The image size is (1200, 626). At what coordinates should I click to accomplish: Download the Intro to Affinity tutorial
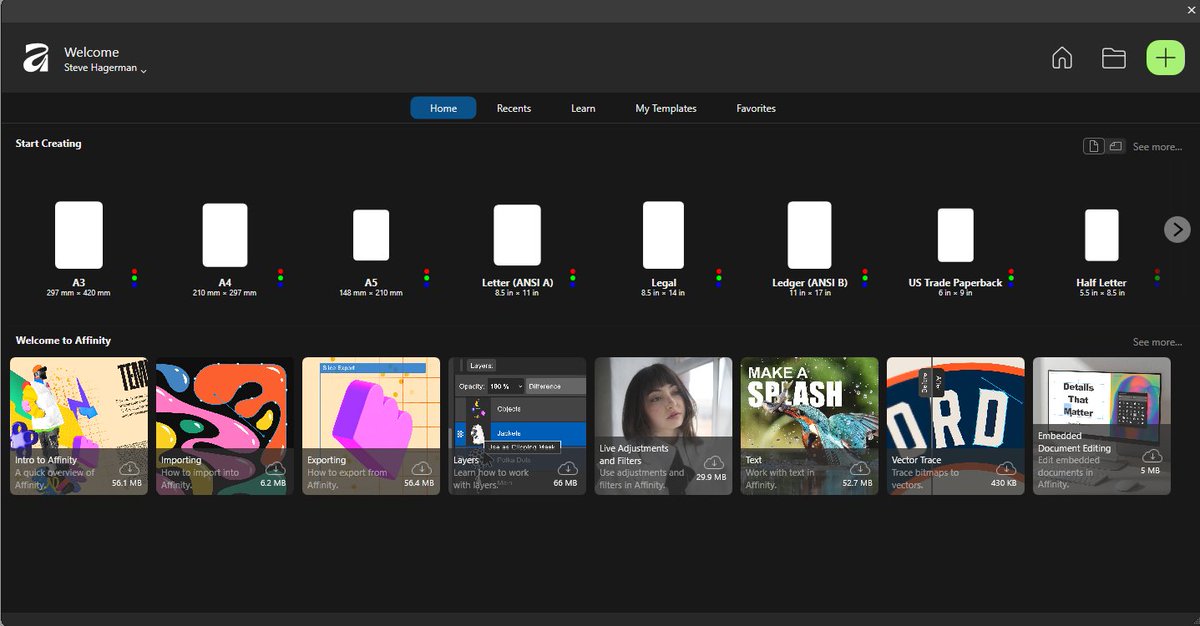tap(128, 469)
